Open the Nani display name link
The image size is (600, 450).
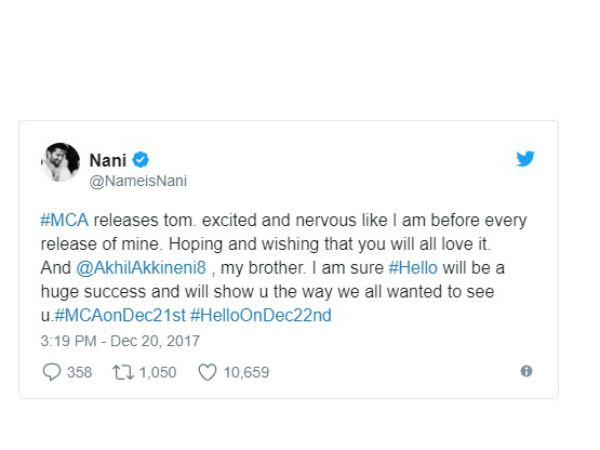(109, 159)
